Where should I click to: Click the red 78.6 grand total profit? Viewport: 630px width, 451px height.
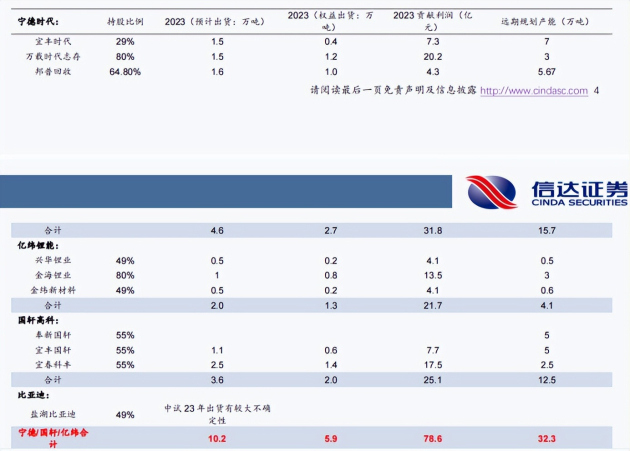coord(433,439)
